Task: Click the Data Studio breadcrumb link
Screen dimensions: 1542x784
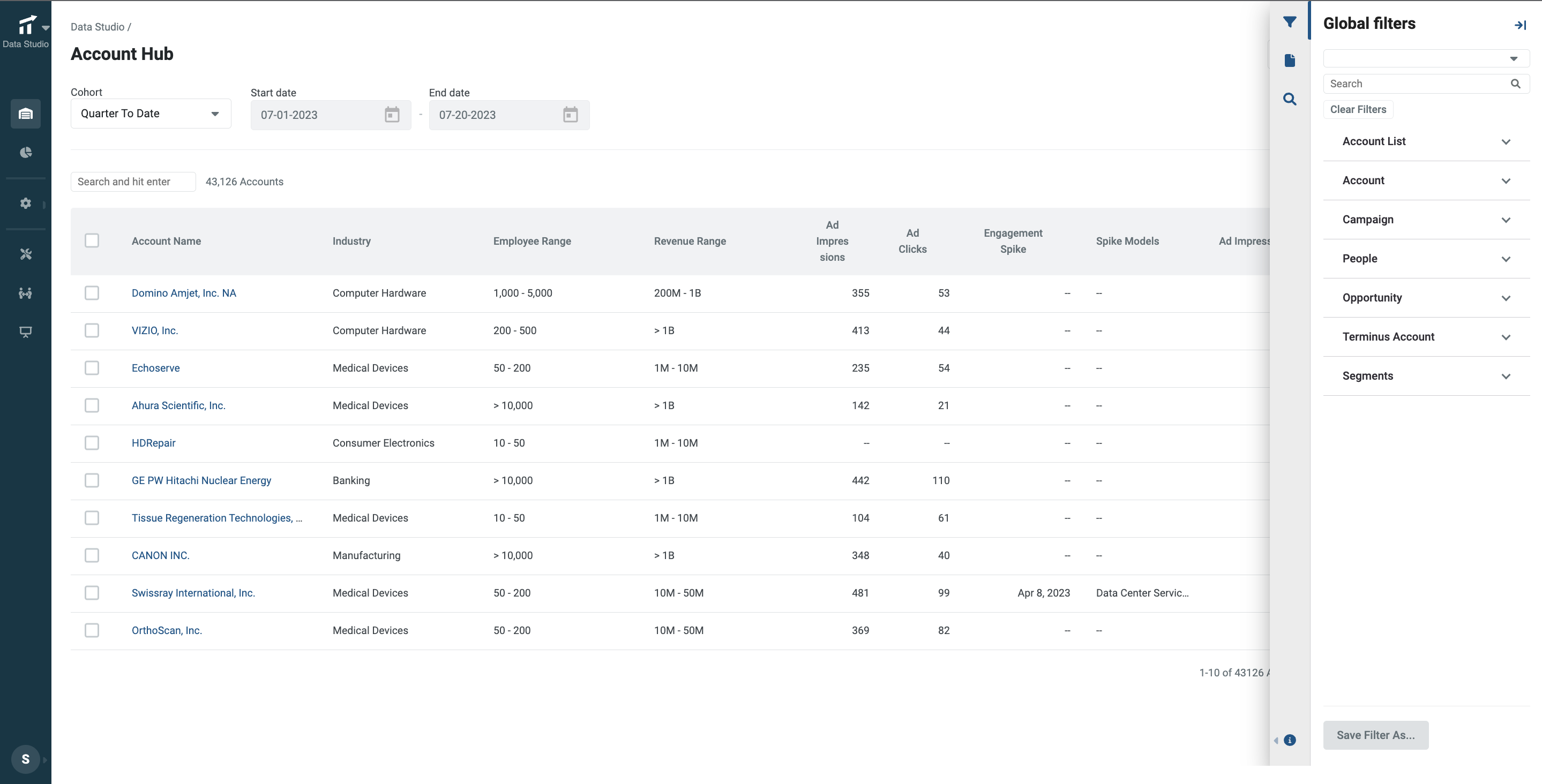Action: tap(98, 27)
